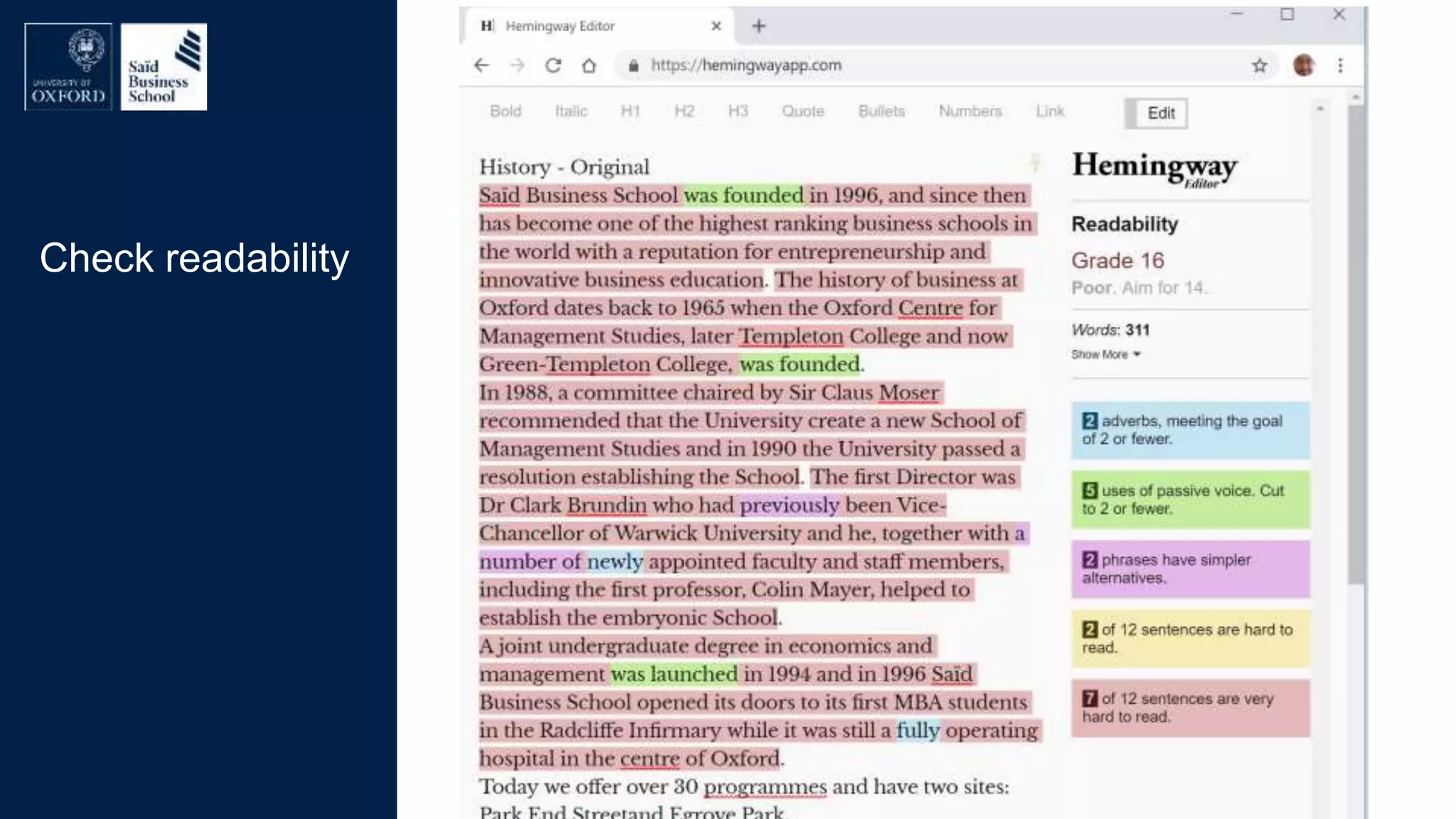Reload the Hemingway Editor page

pos(553,65)
